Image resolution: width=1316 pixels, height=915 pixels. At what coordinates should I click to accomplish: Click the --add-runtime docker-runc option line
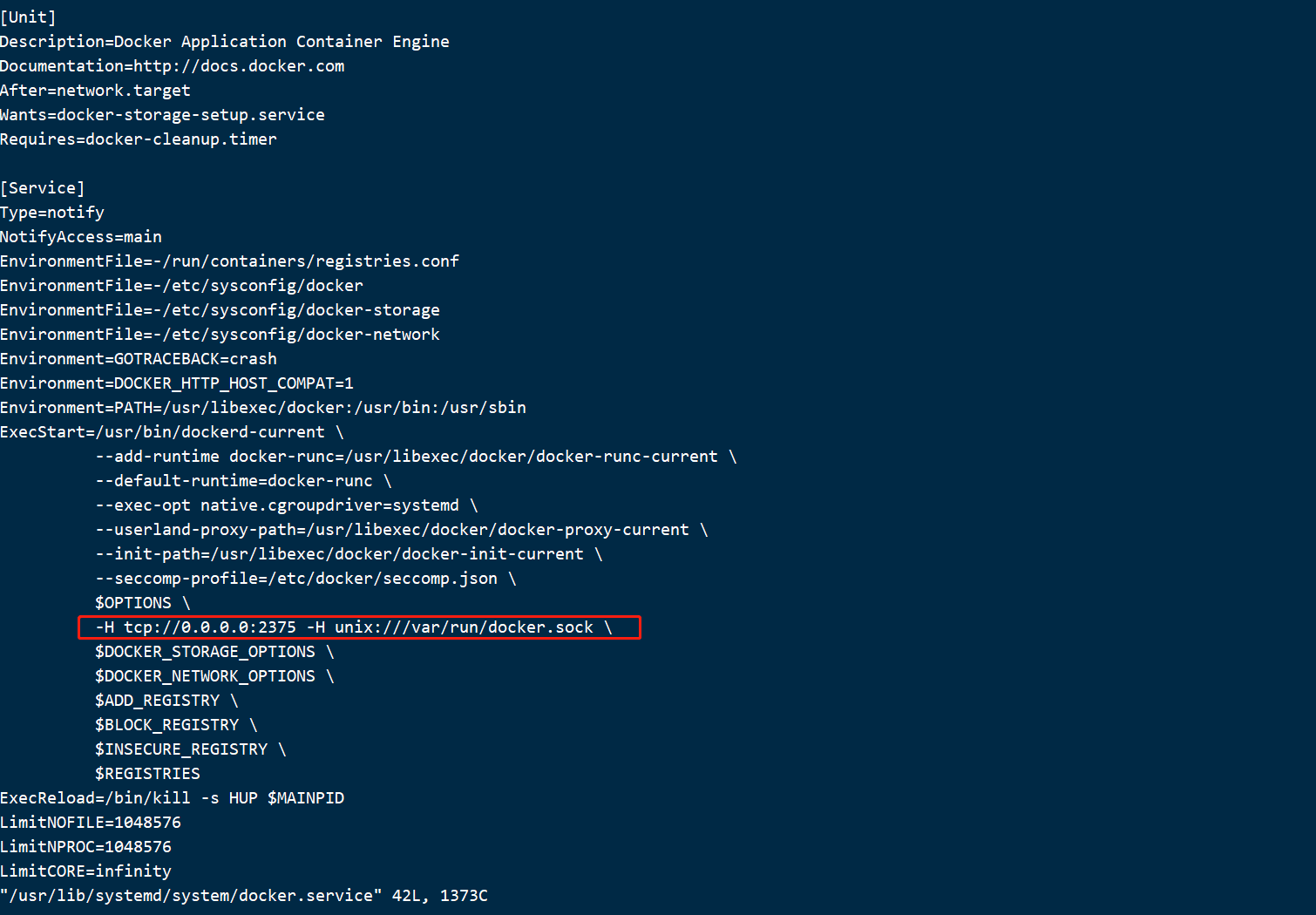pyautogui.click(x=416, y=457)
